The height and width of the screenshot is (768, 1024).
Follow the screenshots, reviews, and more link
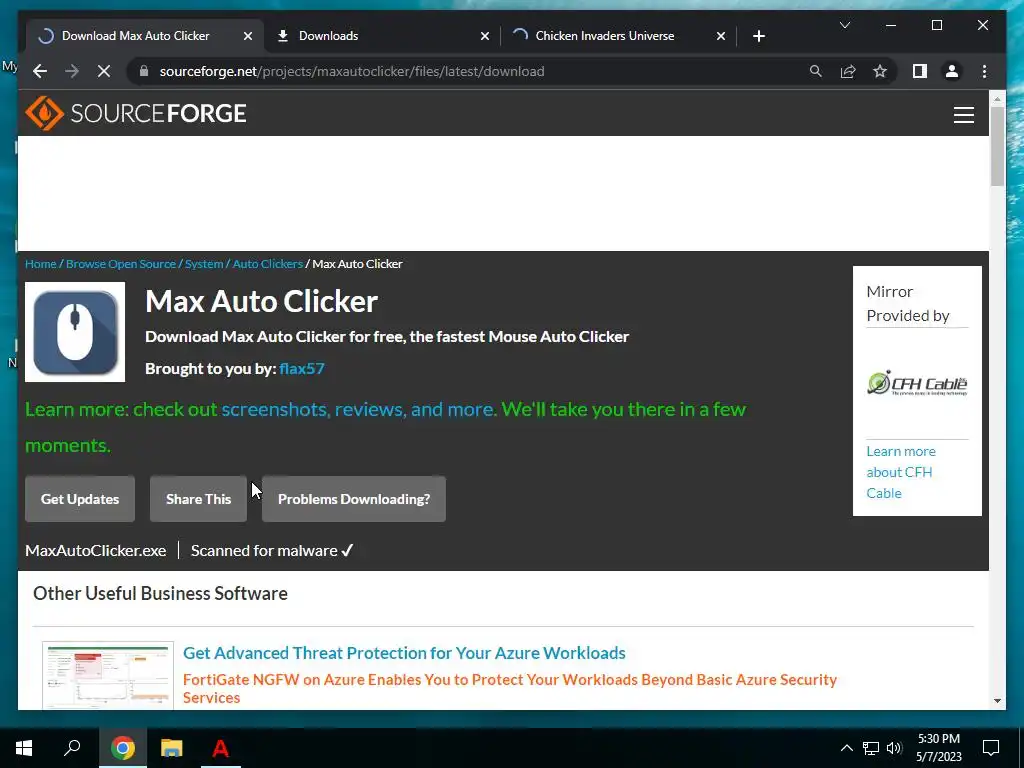coord(359,409)
